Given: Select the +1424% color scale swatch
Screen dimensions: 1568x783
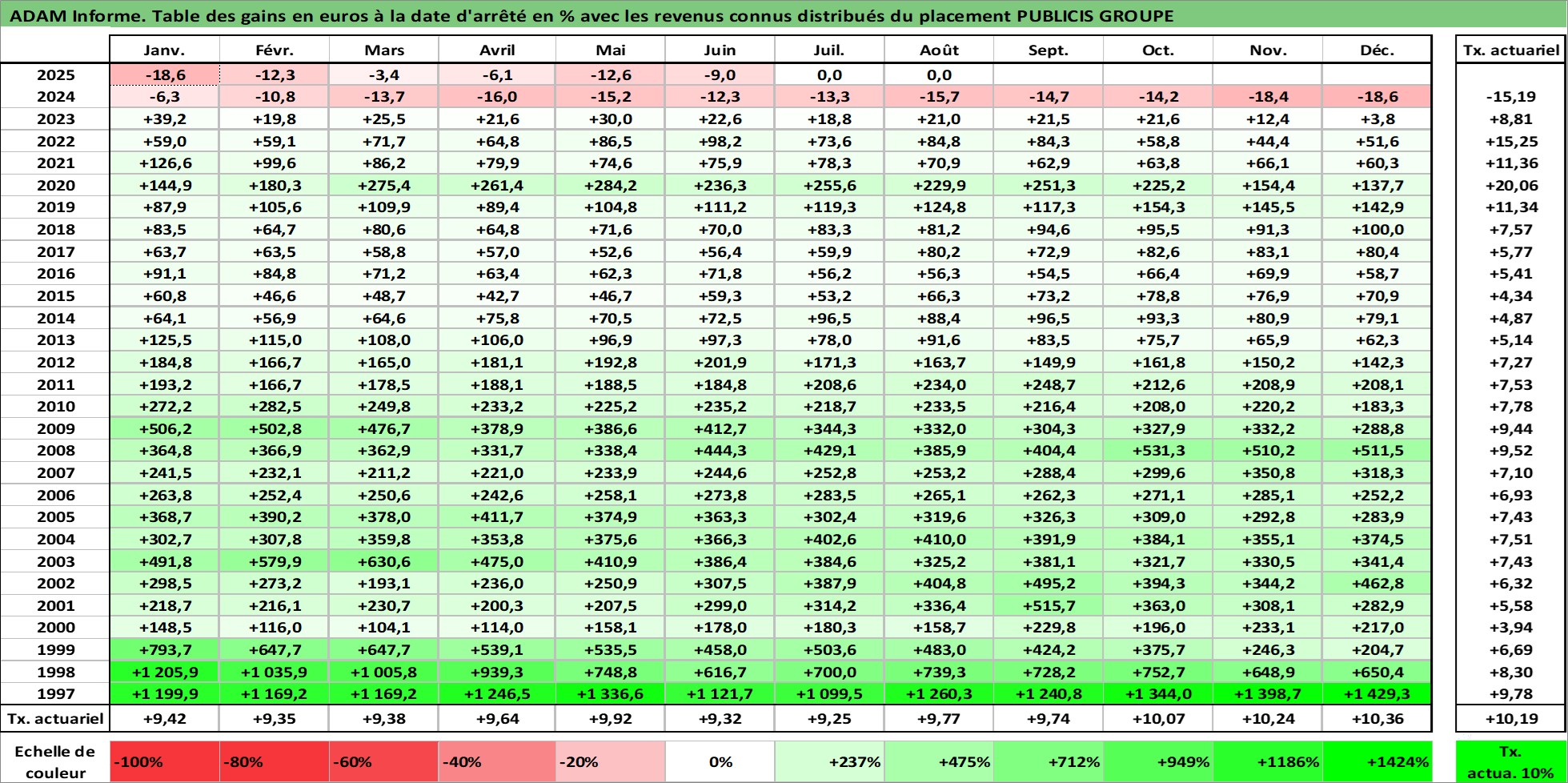Looking at the screenshot, I should click(1378, 762).
